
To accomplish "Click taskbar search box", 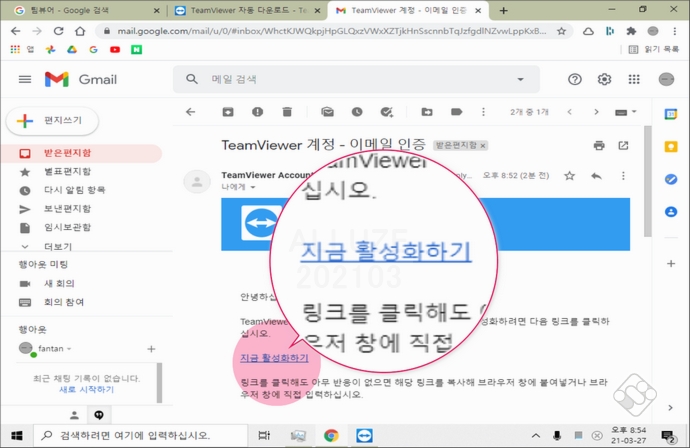I will [141, 436].
